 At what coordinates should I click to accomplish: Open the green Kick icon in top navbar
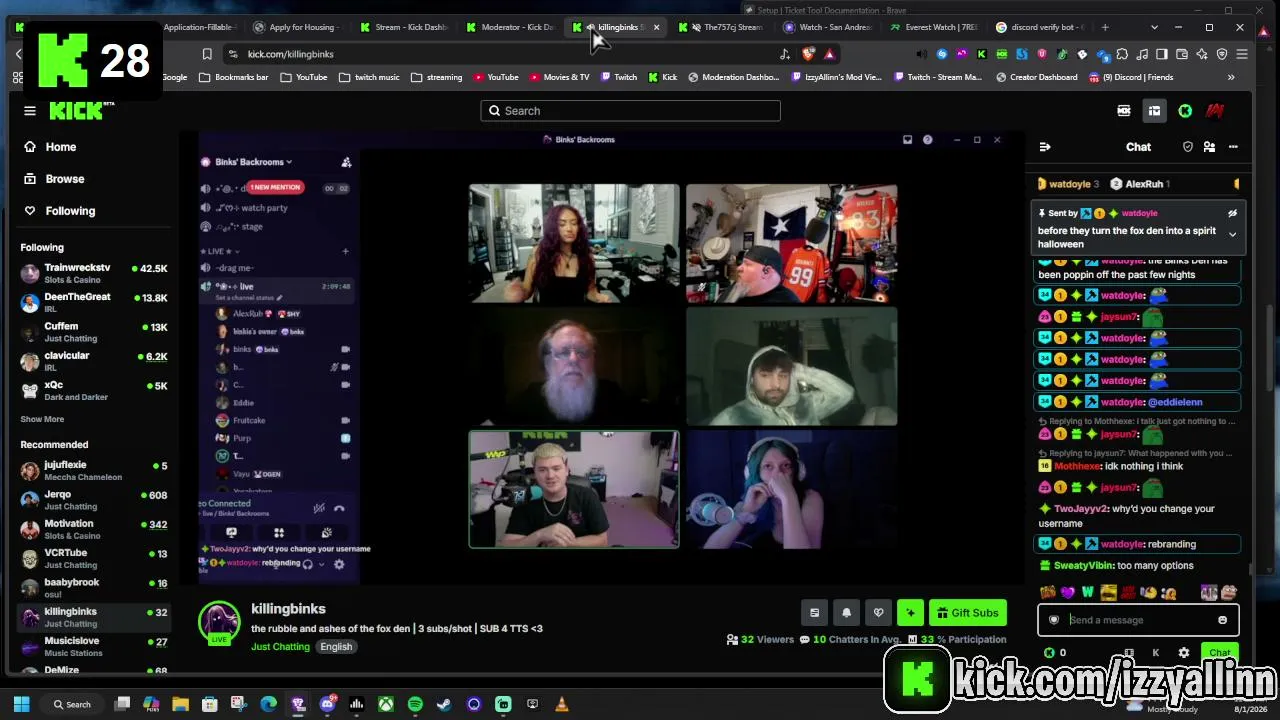point(1185,111)
